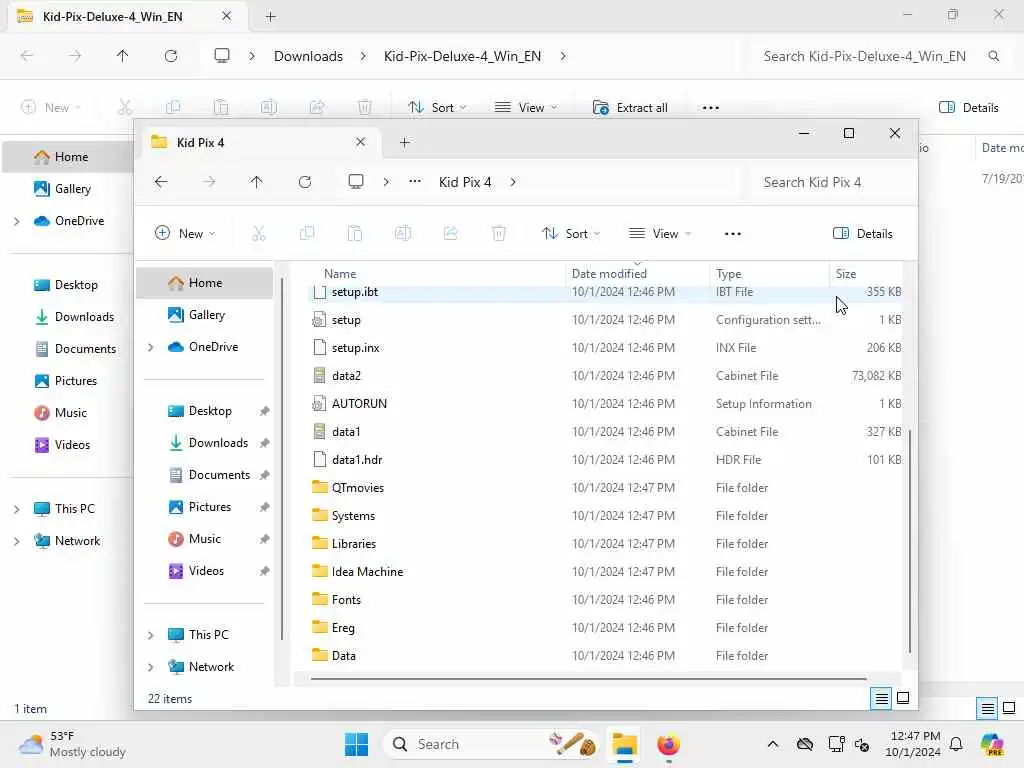
Task: Select the Kid-Pix-Deluxe-4_Win_EN tab
Action: [127, 16]
